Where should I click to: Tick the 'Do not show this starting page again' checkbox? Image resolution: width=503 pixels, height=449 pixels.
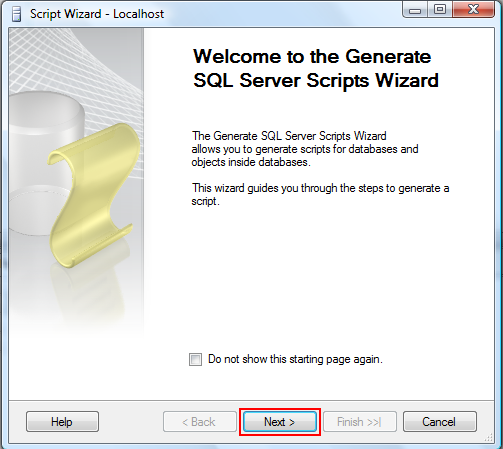pyautogui.click(x=195, y=359)
